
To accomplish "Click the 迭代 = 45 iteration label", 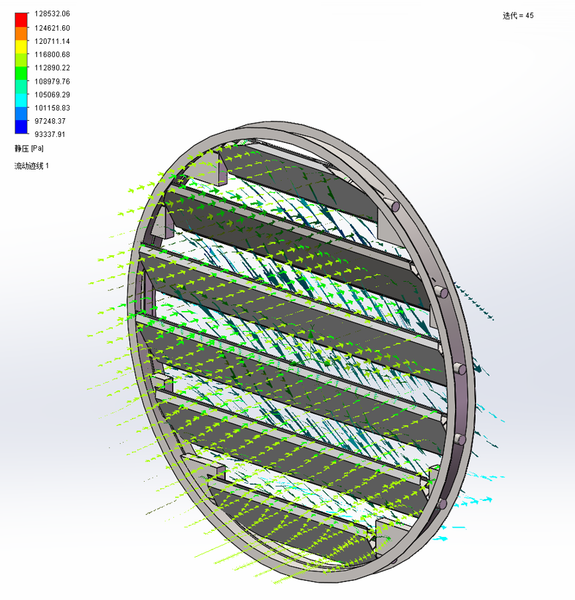I will [518, 16].
